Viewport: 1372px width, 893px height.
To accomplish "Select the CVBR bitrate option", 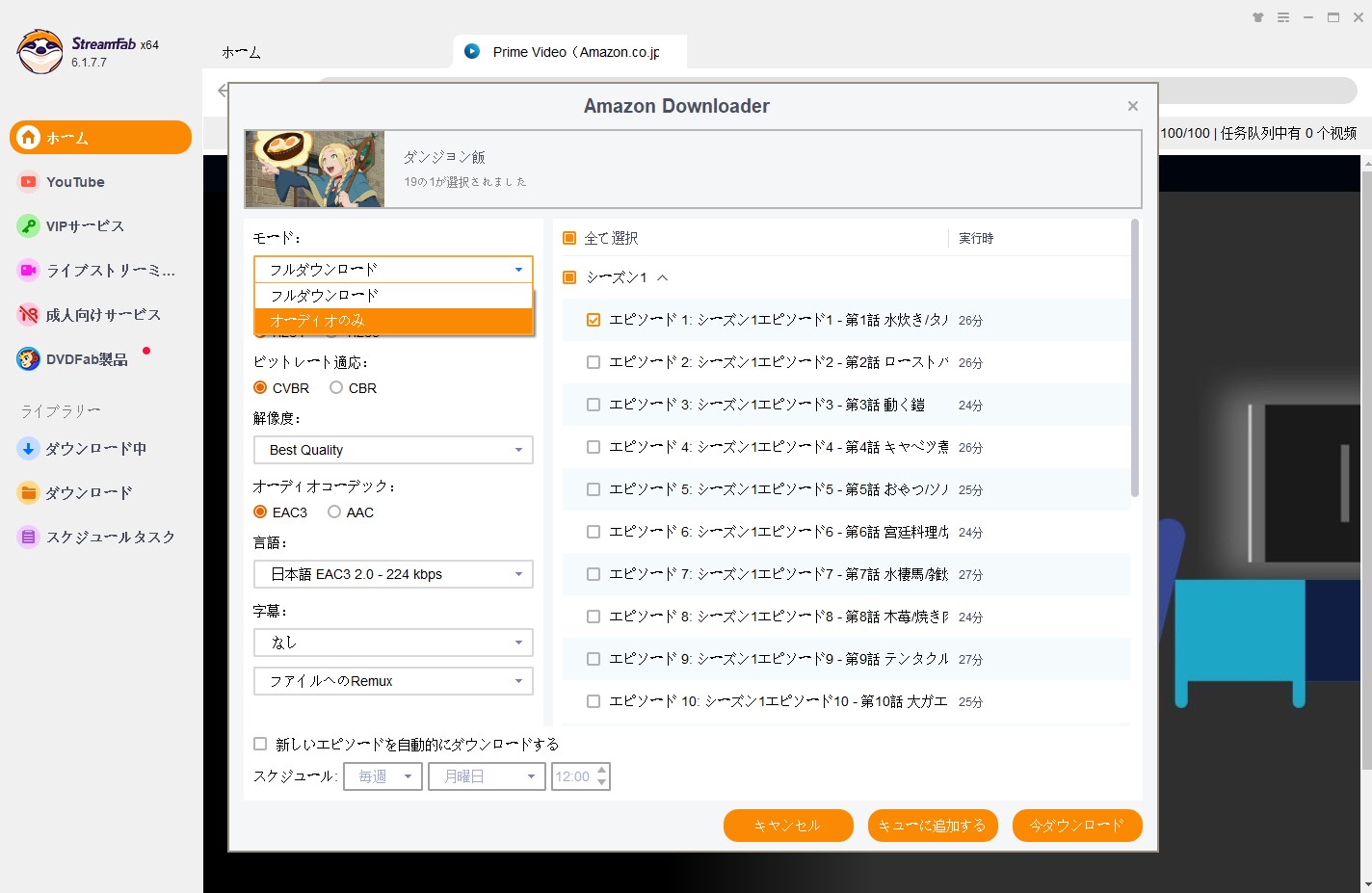I will pyautogui.click(x=260, y=387).
